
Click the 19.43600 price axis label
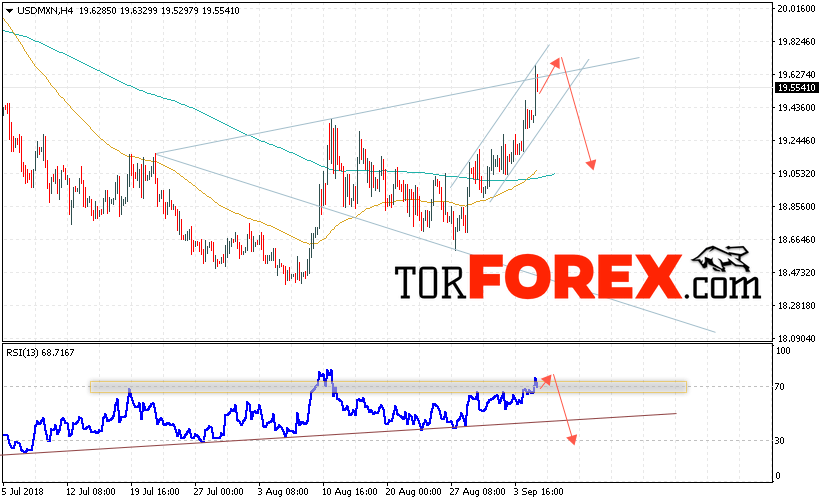point(796,108)
